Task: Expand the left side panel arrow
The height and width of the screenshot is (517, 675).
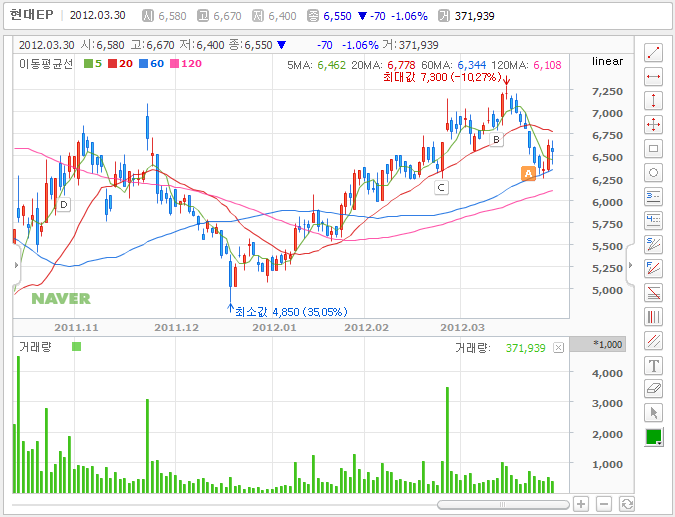Action: click(16, 265)
